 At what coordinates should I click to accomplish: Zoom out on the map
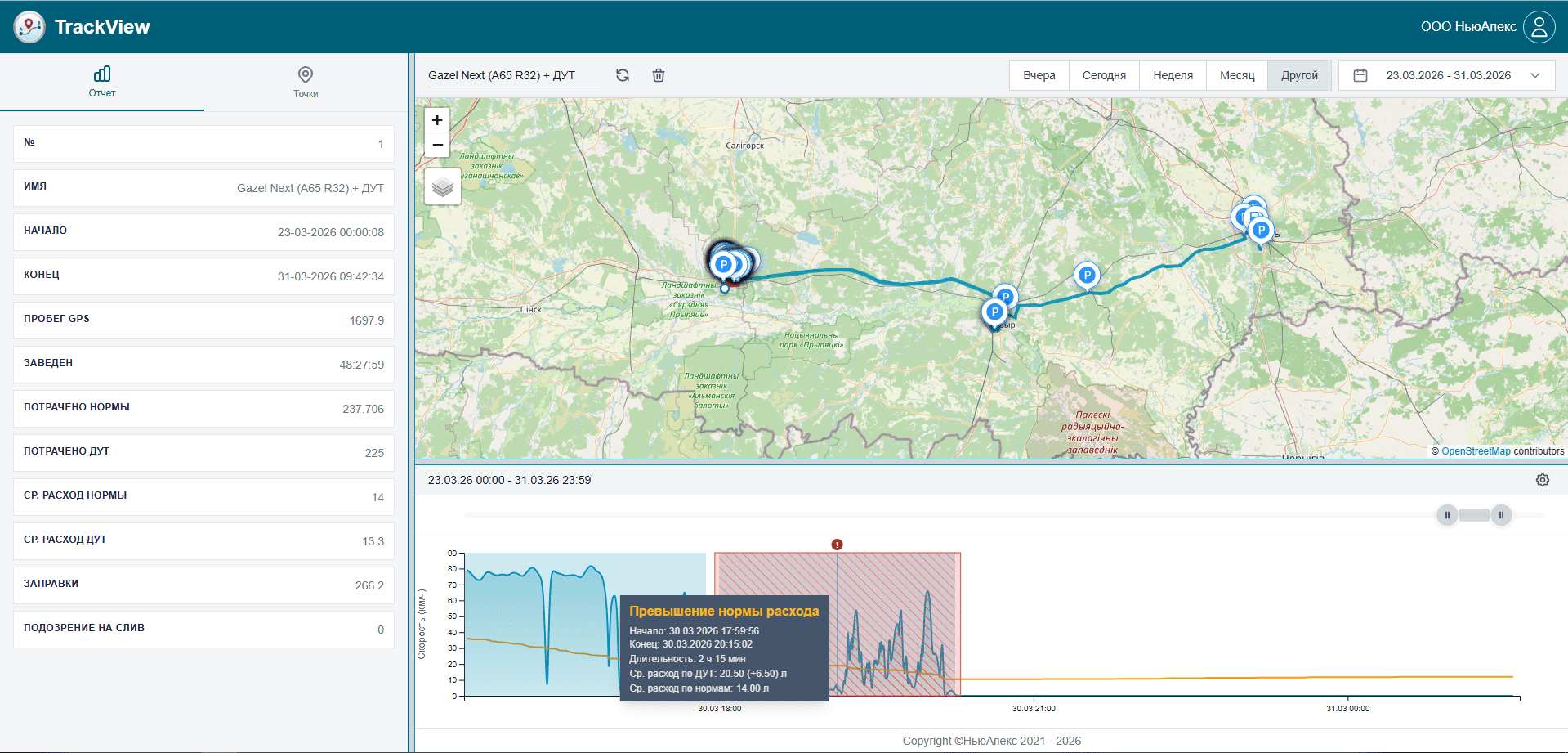(438, 145)
